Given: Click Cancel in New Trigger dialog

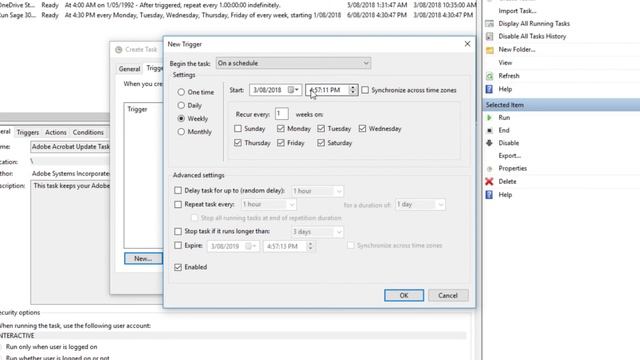Looking at the screenshot, I should pyautogui.click(x=448, y=296).
